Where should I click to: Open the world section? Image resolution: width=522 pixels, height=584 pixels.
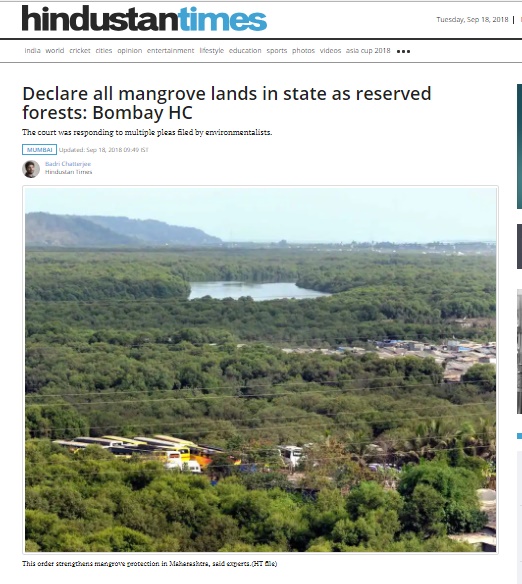55,51
